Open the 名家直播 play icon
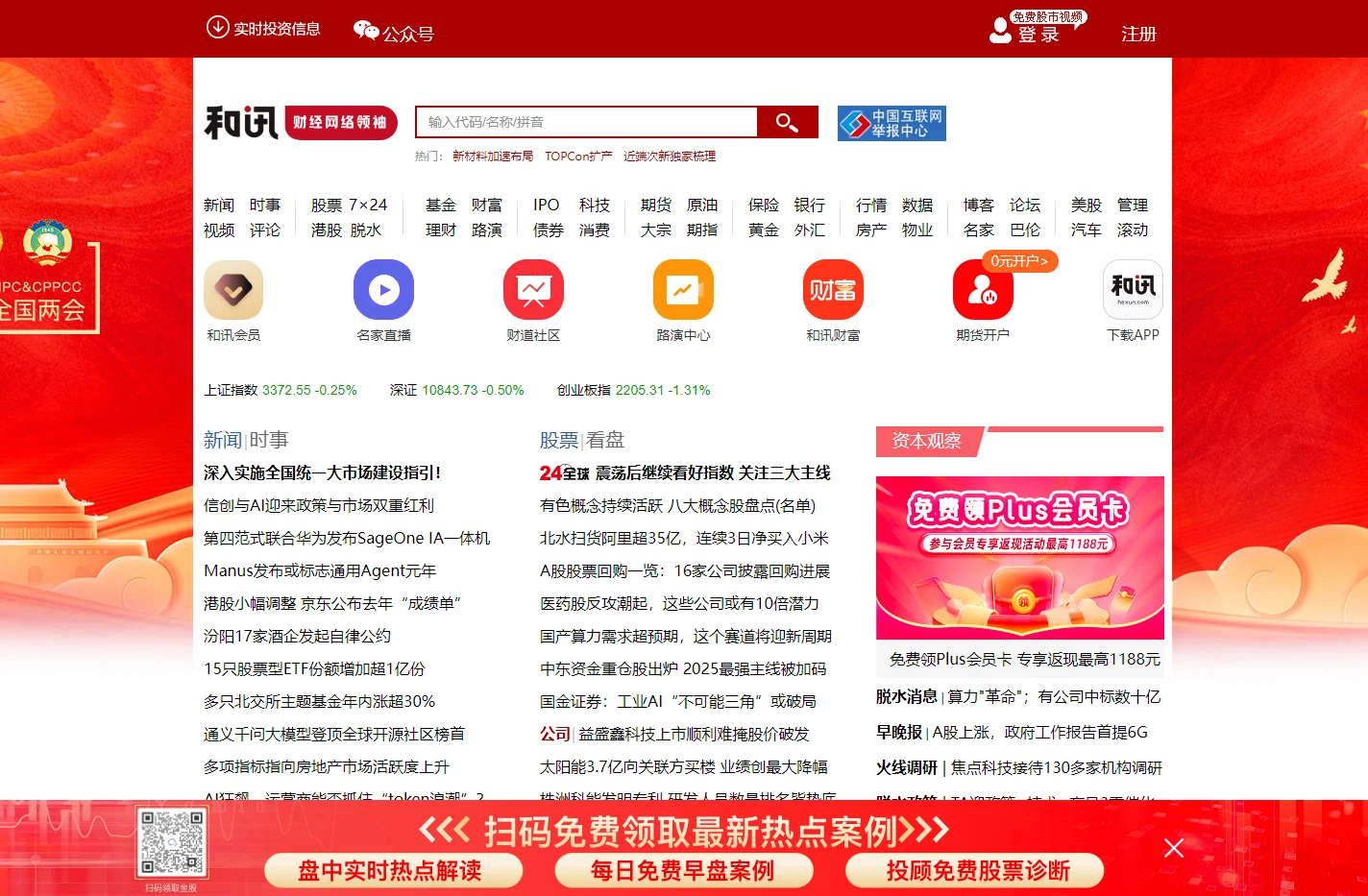 click(383, 289)
